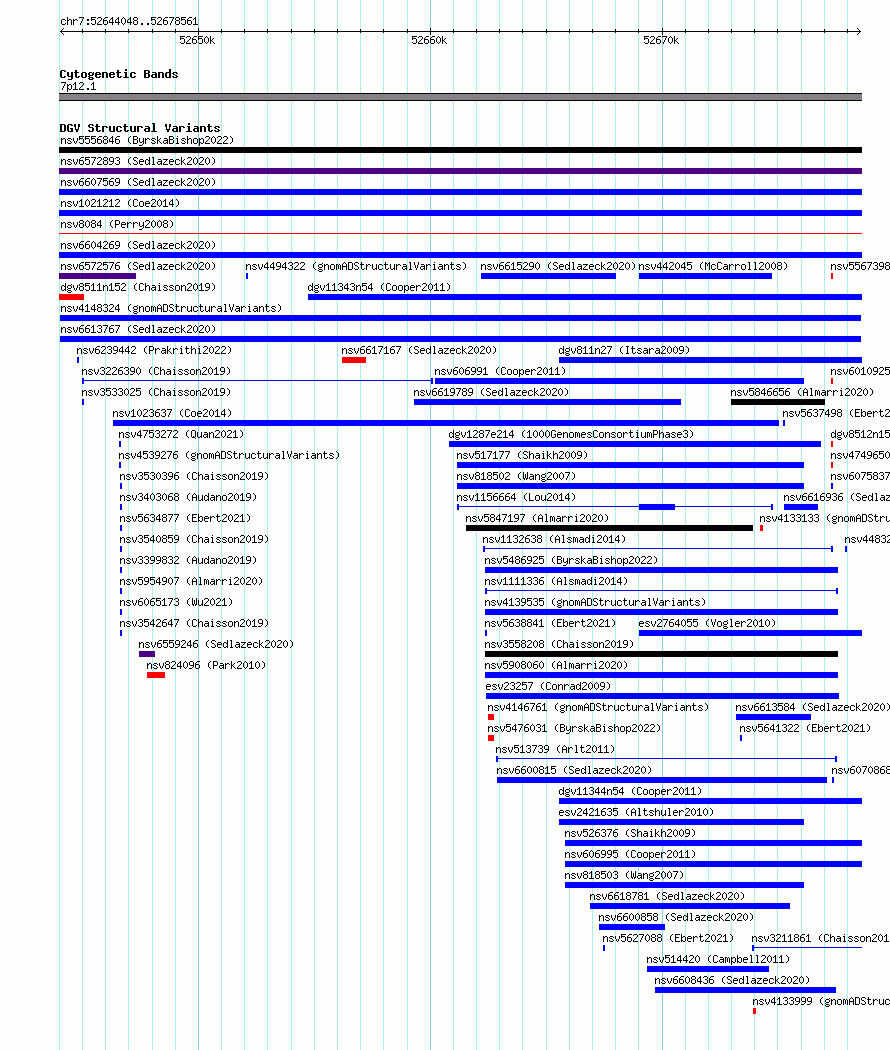The width and height of the screenshot is (890, 1050).
Task: Select nsv1156664 (Lou2014) label
Action: (516, 497)
